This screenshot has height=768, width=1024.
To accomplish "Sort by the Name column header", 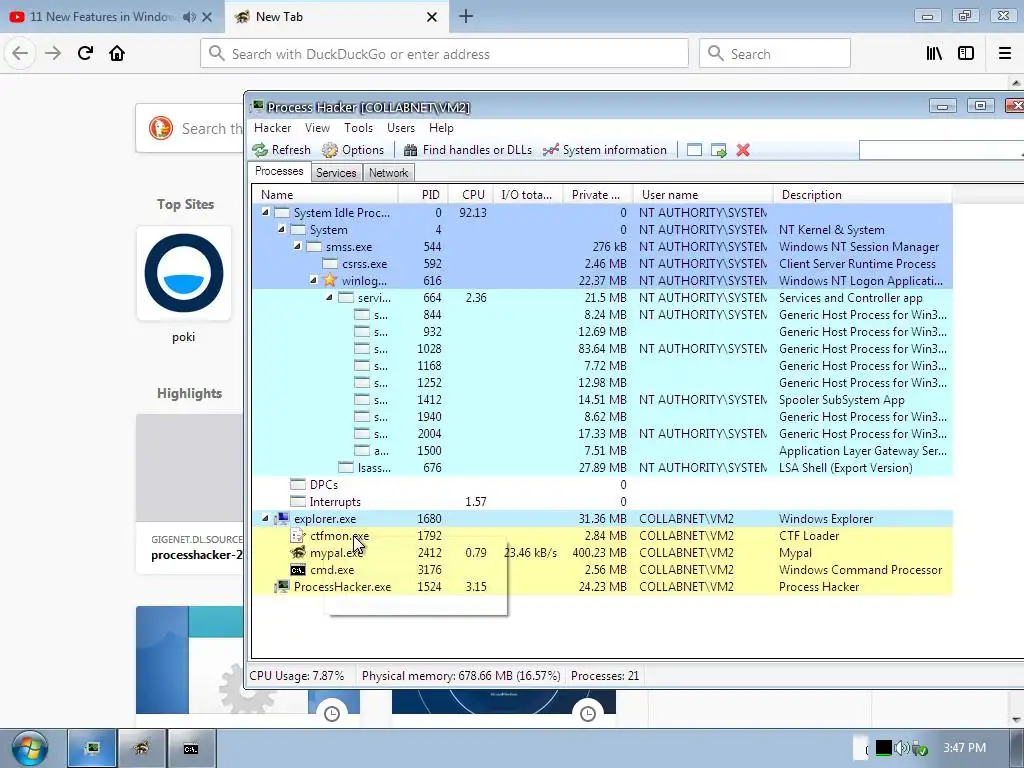I will tap(325, 195).
